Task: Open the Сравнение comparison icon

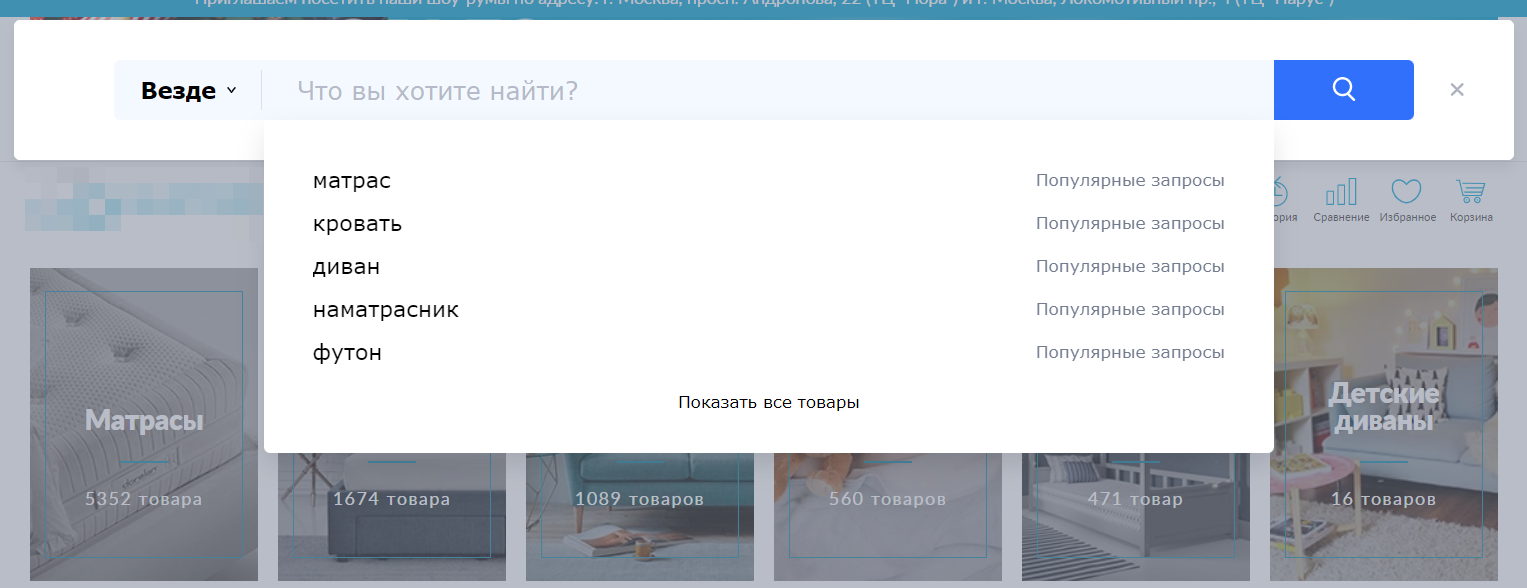Action: click(1341, 200)
